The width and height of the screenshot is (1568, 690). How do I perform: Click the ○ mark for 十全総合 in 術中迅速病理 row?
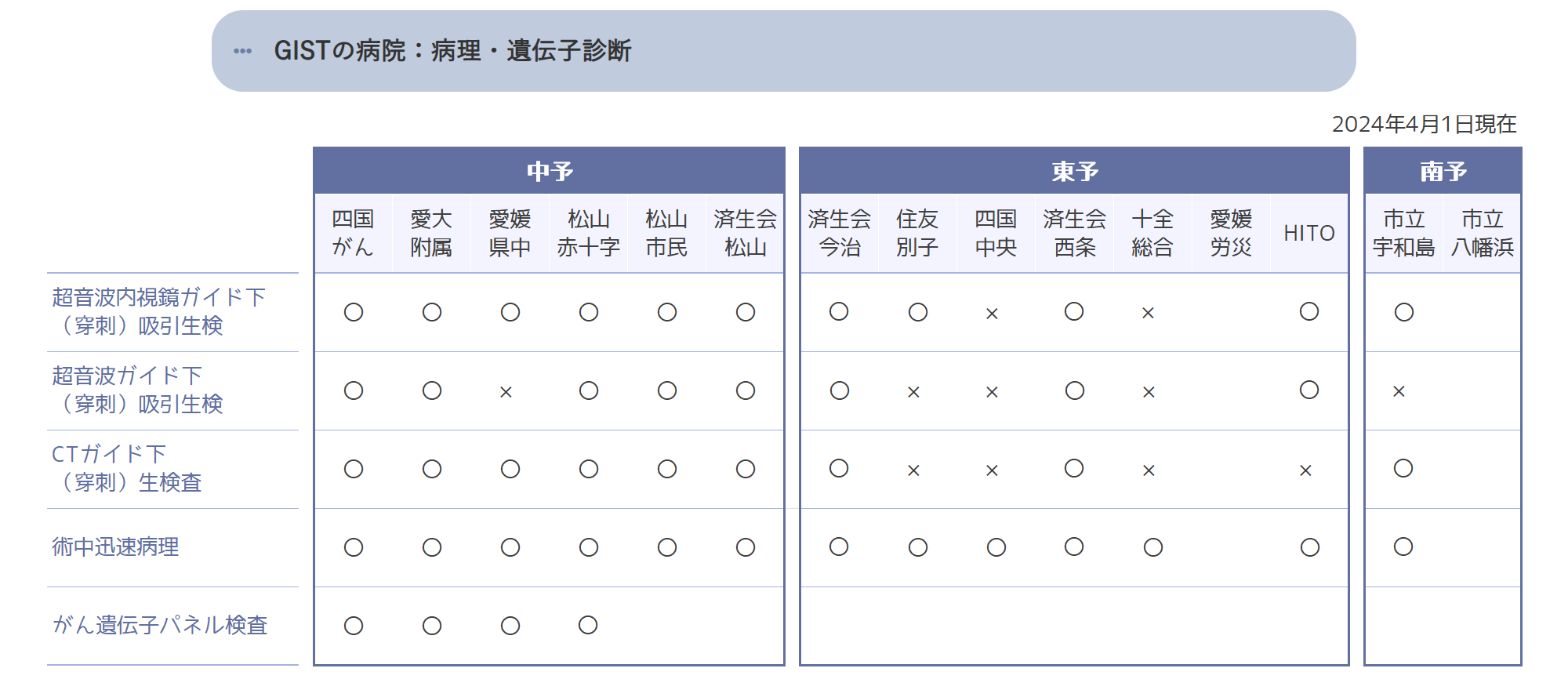1152,547
